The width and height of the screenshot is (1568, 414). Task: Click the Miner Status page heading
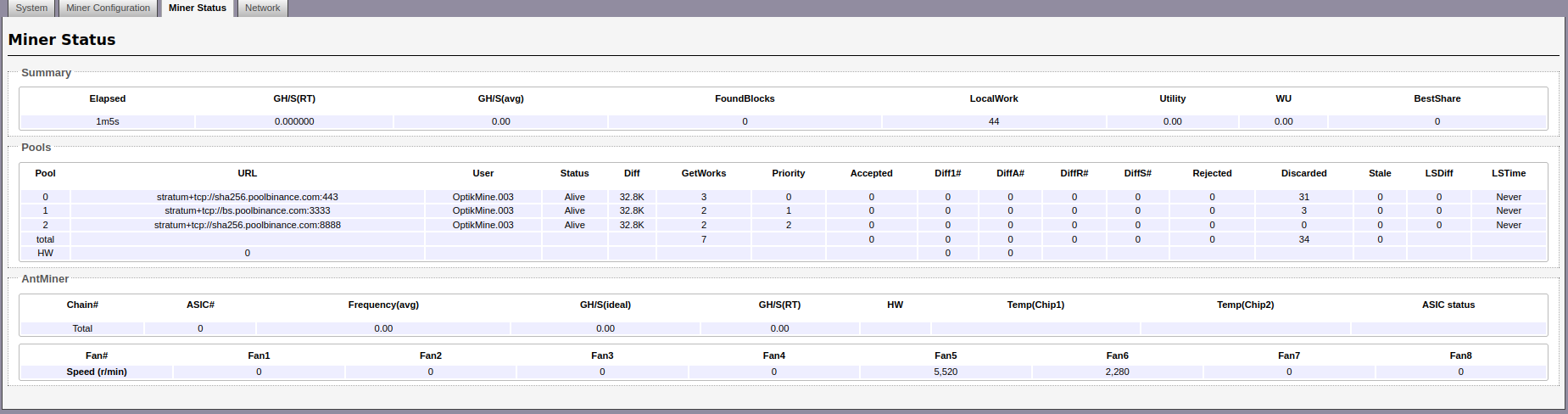[x=62, y=40]
